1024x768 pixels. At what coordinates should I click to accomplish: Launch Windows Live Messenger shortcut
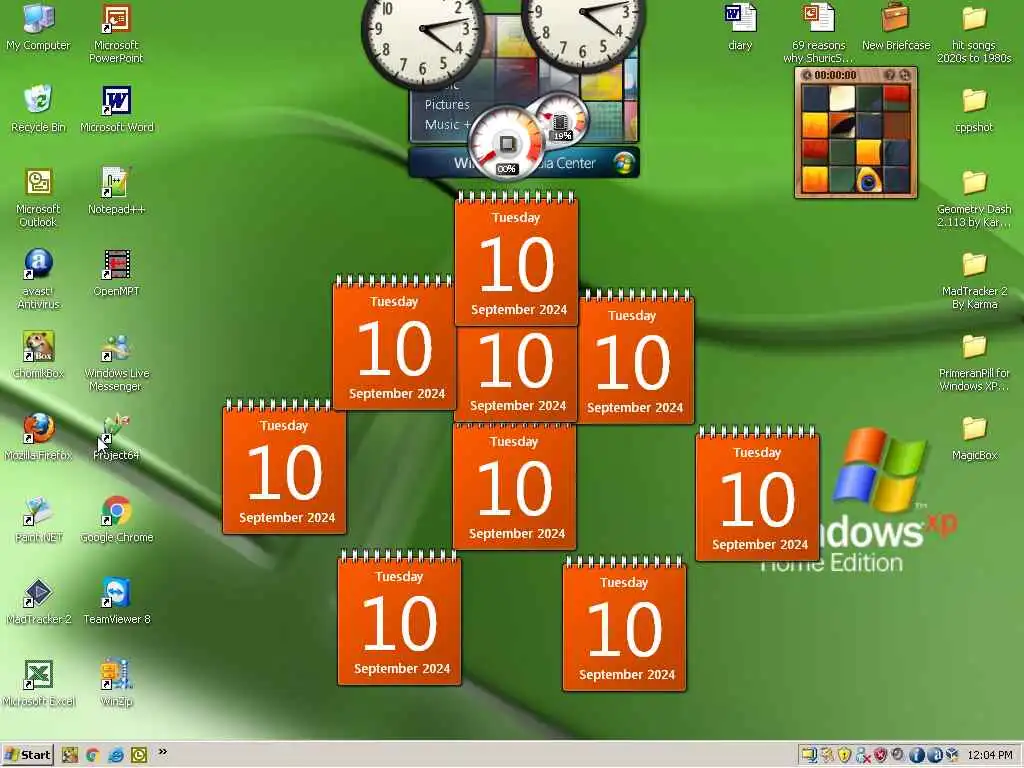pos(116,361)
